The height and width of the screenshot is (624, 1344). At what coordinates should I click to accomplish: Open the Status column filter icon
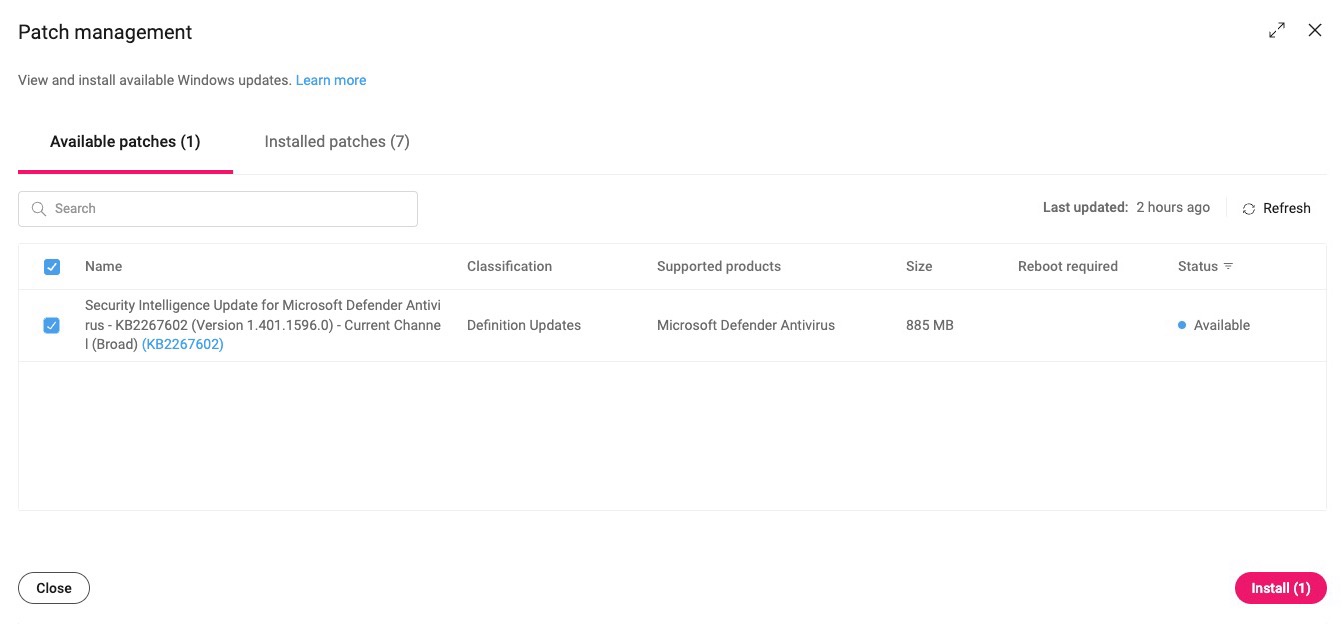1228,266
